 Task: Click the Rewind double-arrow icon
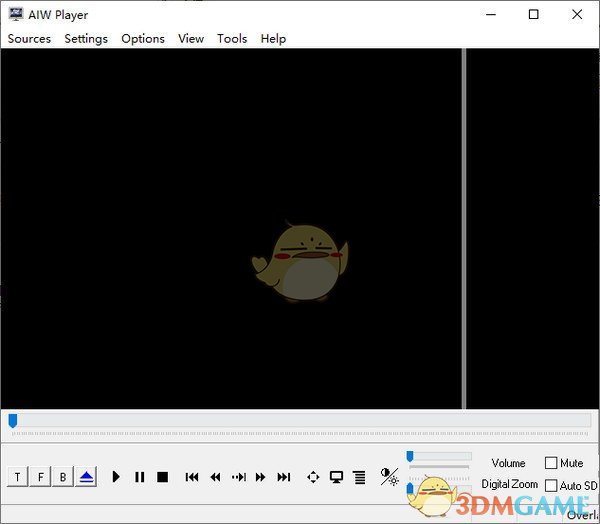click(x=215, y=477)
